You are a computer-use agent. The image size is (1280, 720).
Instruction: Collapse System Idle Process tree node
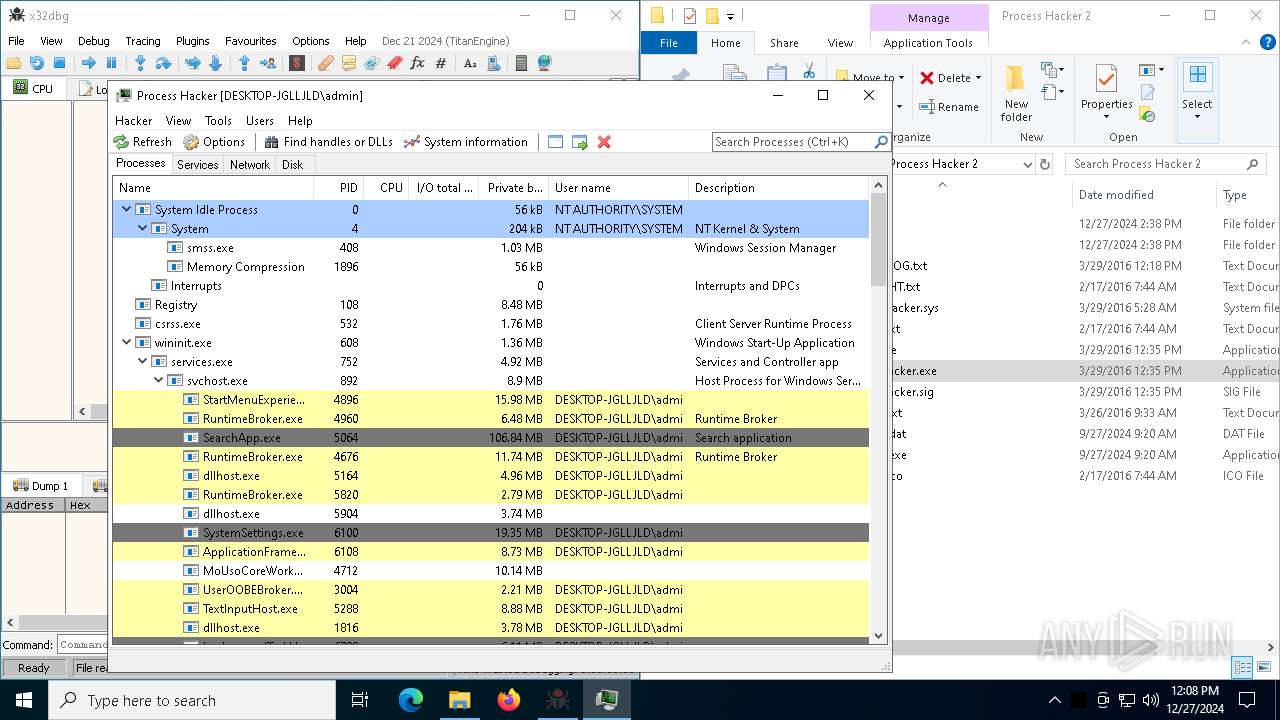point(126,210)
